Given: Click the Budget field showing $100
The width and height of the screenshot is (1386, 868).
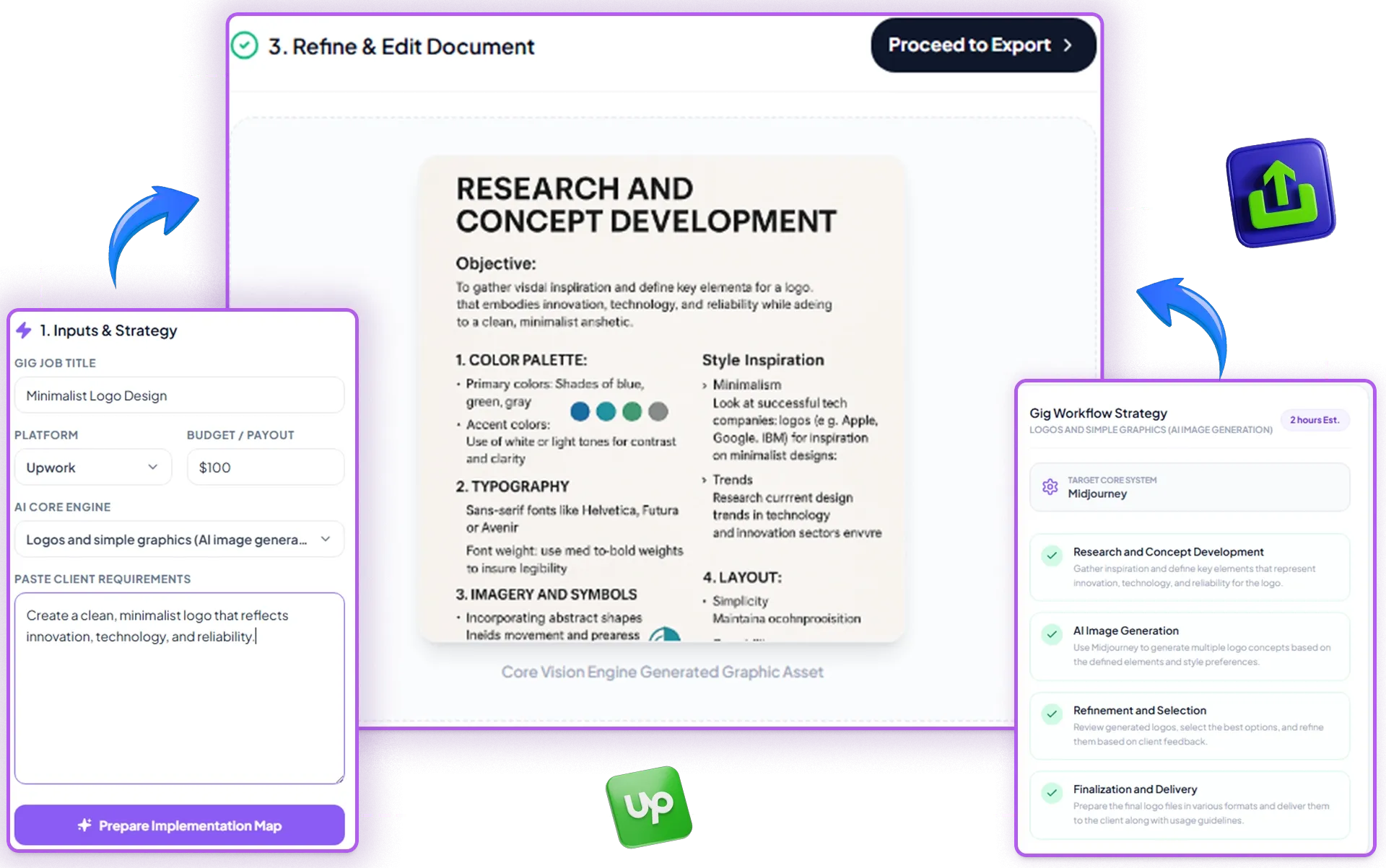Looking at the screenshot, I should 265,467.
